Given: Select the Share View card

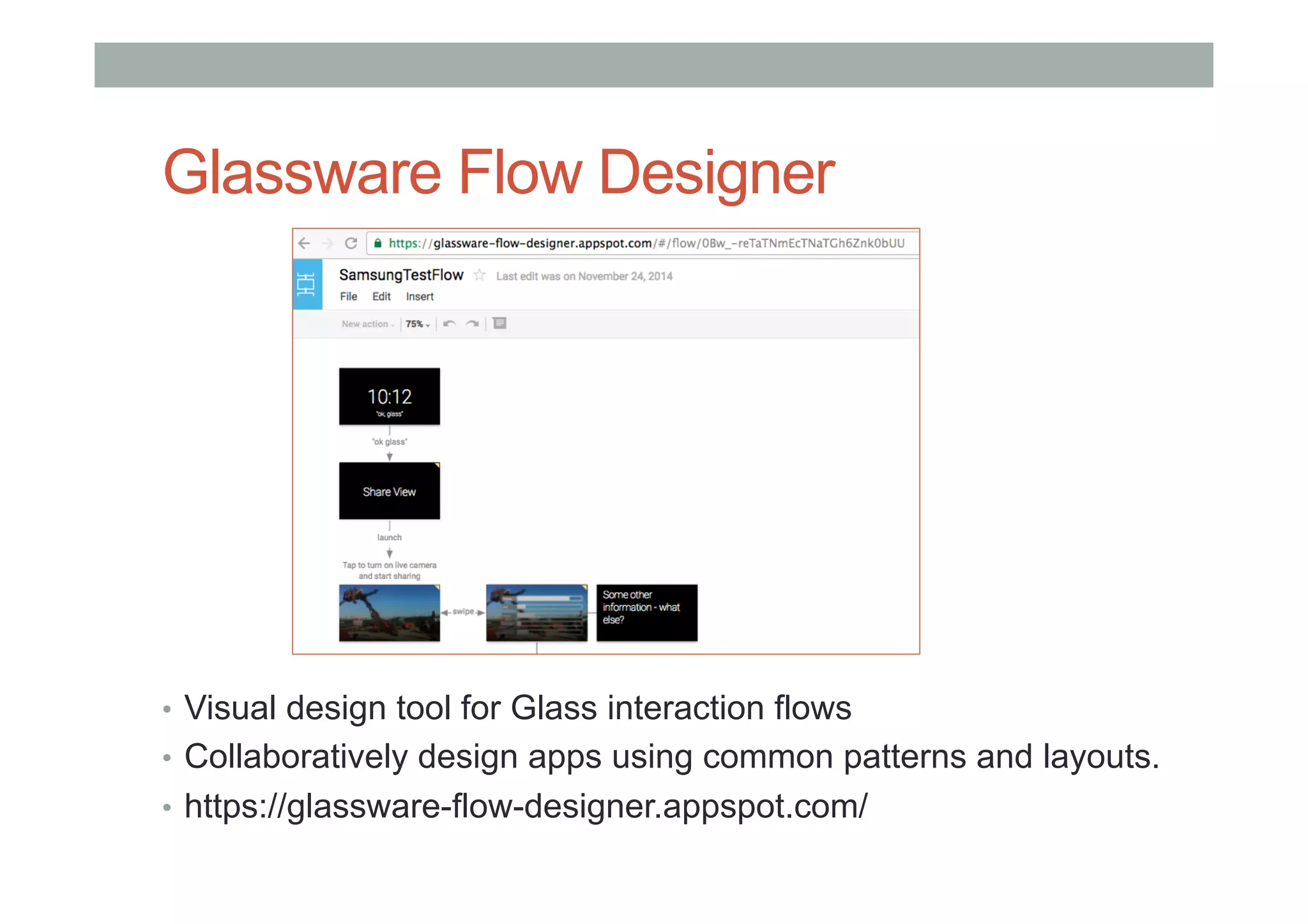Looking at the screenshot, I should point(390,491).
